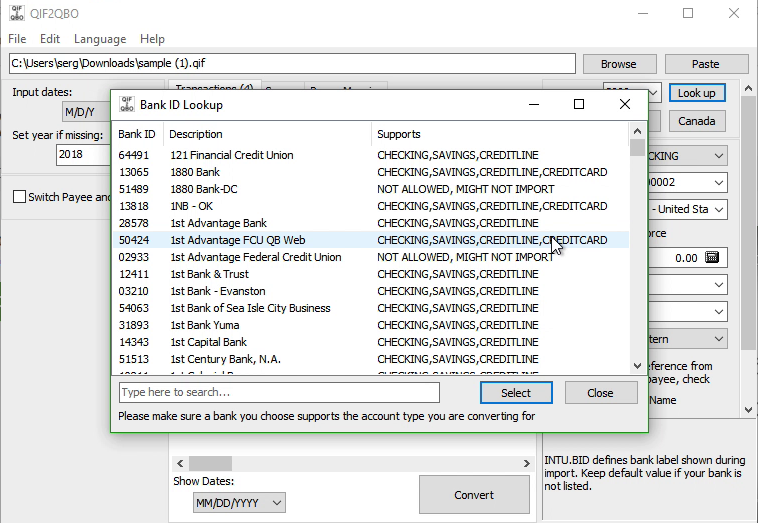Select the 1st Bank - Evanston row
758x523 pixels.
click(371, 291)
